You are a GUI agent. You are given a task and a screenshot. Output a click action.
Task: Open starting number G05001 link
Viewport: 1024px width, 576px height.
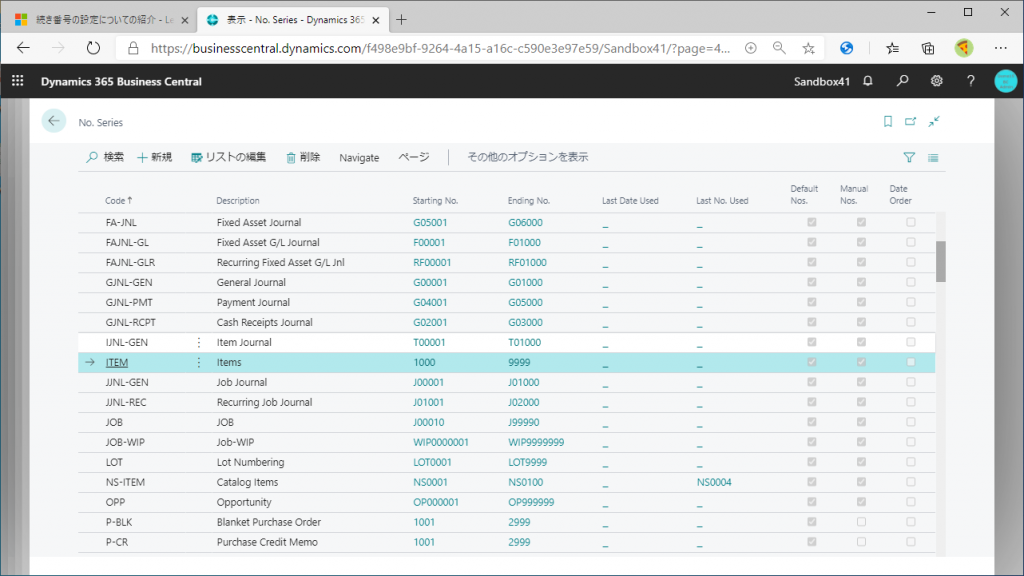(430, 223)
